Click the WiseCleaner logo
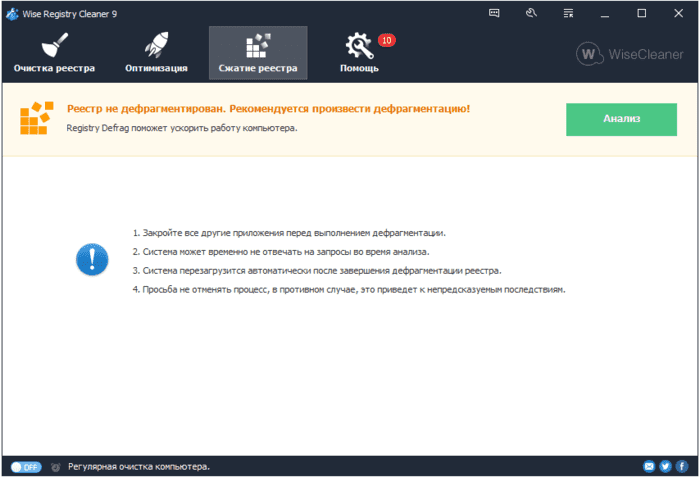 click(x=632, y=53)
